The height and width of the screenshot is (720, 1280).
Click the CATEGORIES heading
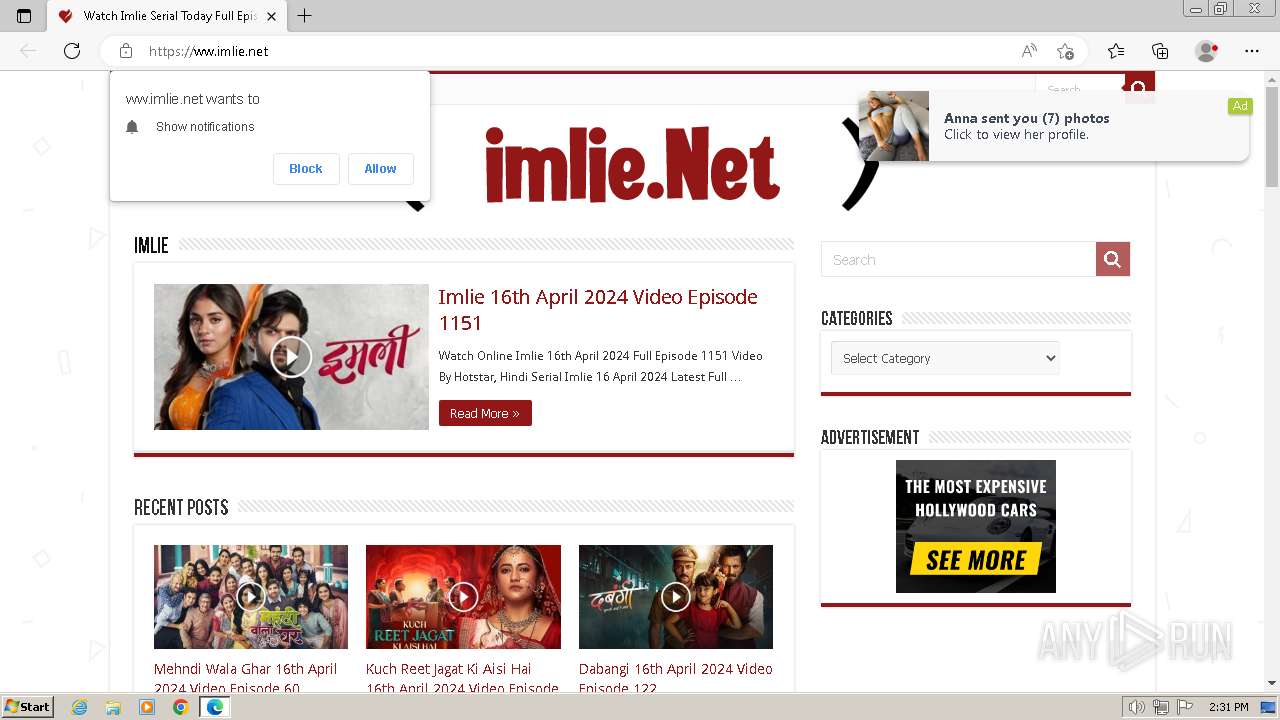pyautogui.click(x=856, y=318)
